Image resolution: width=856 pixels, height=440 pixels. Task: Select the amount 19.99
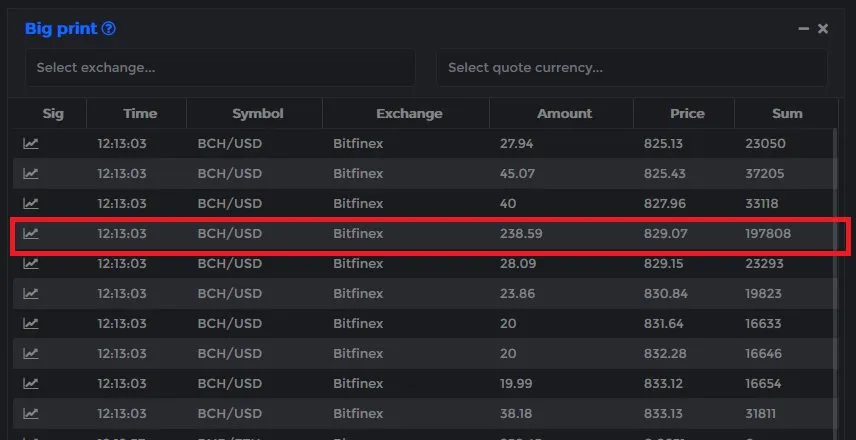516,384
